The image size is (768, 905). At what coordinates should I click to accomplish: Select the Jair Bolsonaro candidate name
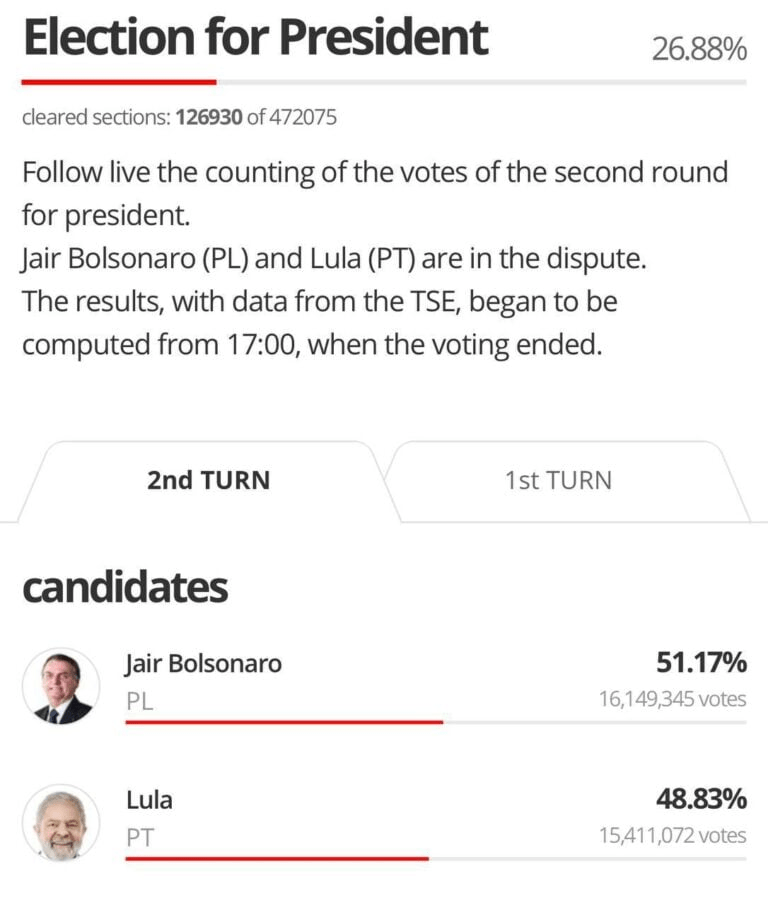pos(204,663)
